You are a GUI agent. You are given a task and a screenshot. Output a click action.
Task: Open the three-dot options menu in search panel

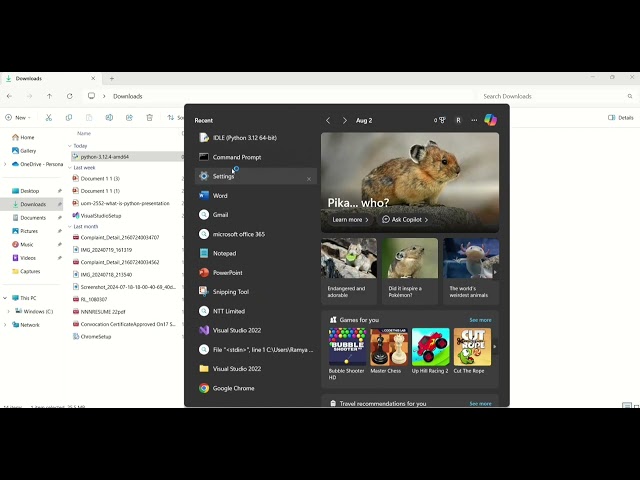(x=474, y=120)
